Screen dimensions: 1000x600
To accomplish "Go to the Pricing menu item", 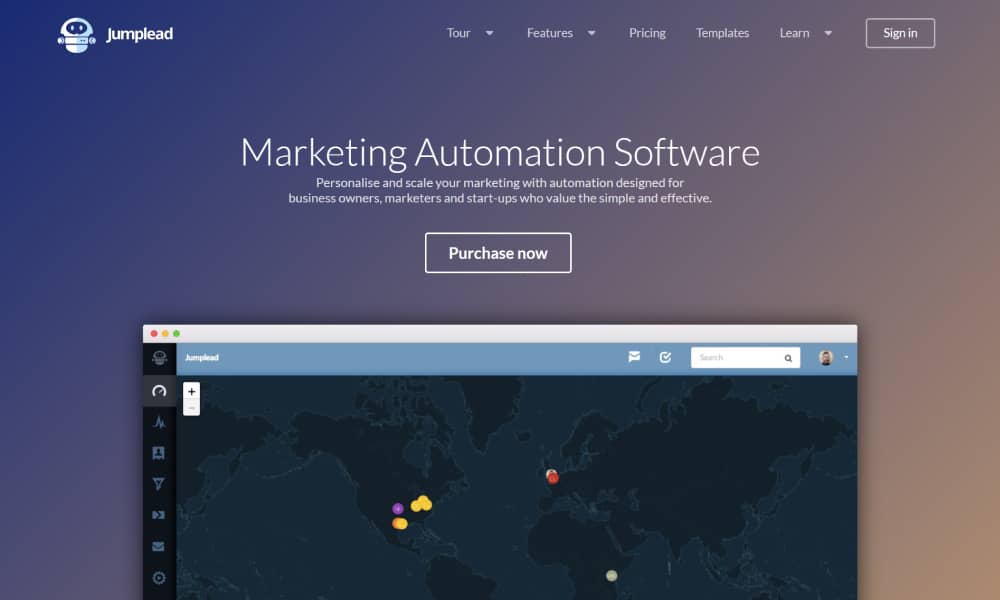I will pos(647,33).
